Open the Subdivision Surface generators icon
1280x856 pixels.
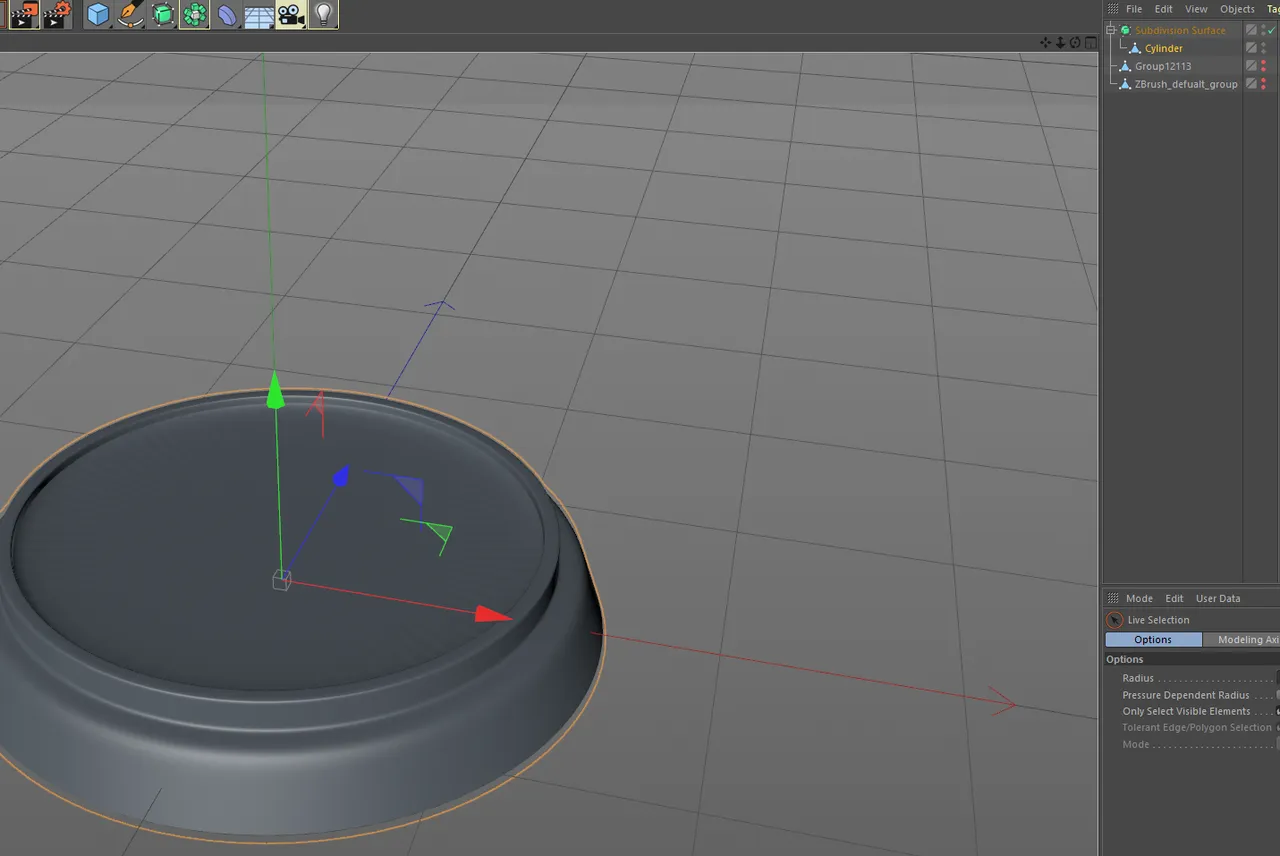tap(162, 14)
